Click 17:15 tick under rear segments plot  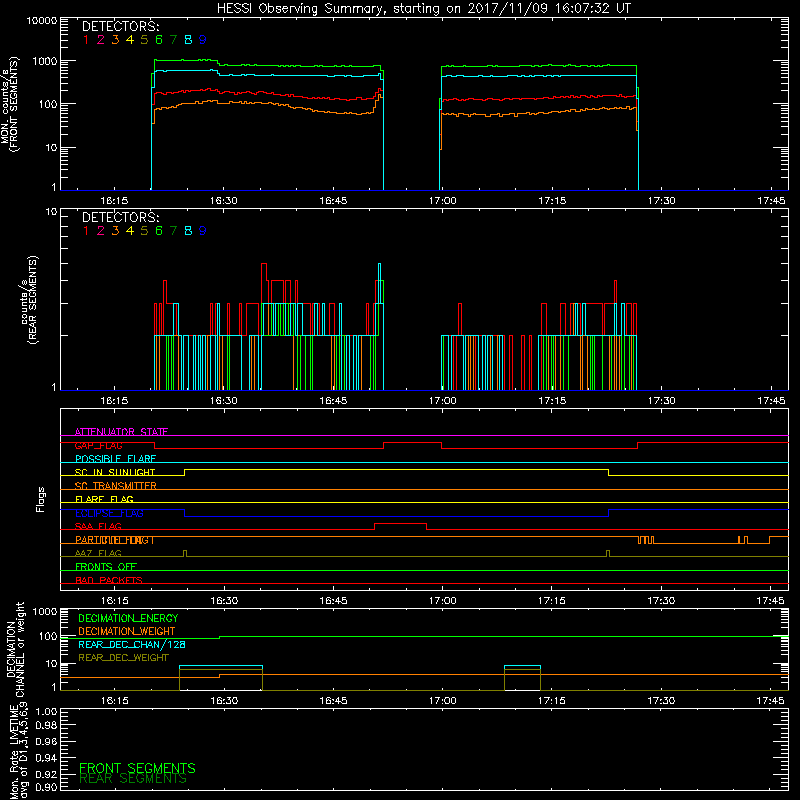[552, 401]
